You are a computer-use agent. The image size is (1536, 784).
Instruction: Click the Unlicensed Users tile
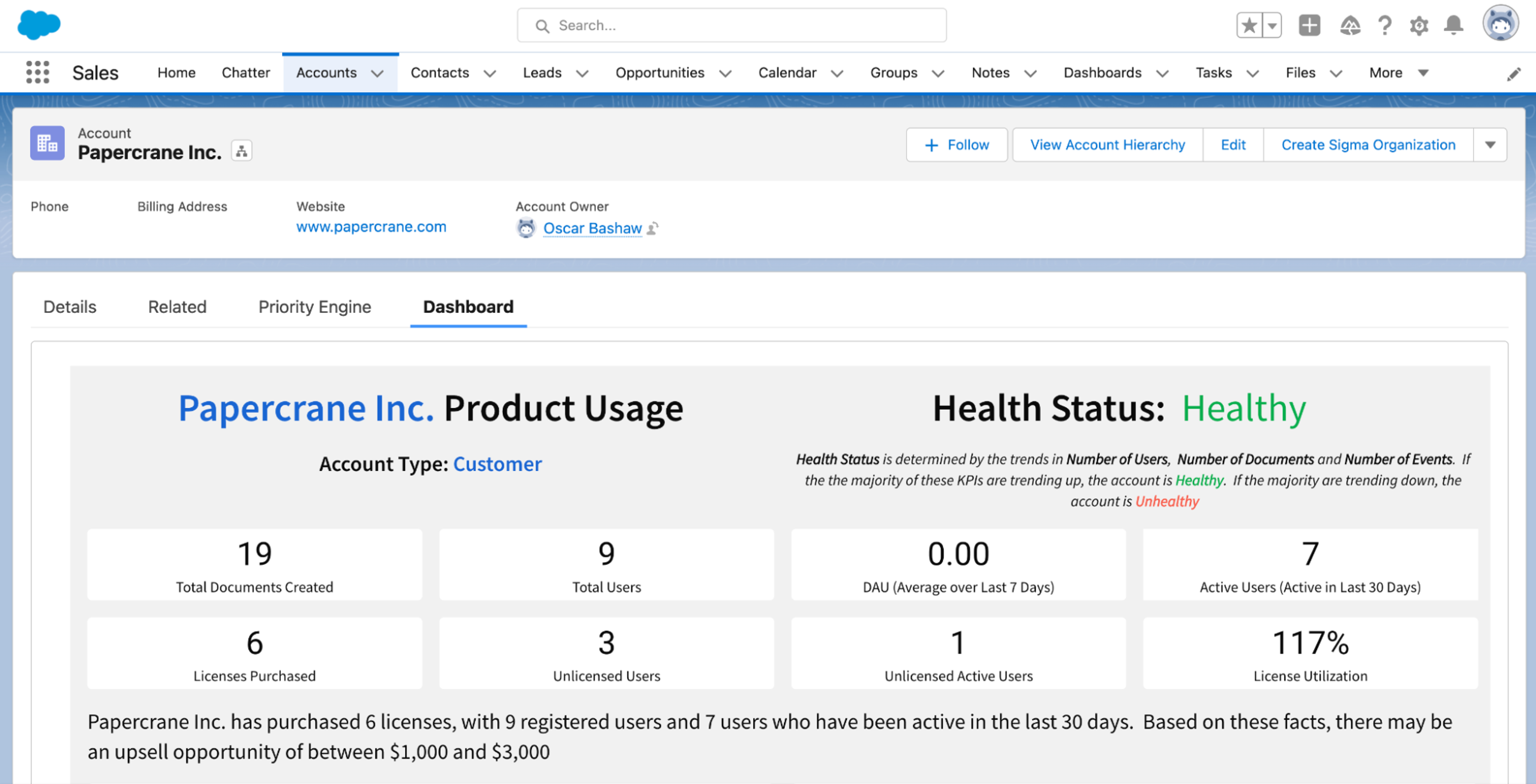(x=606, y=653)
